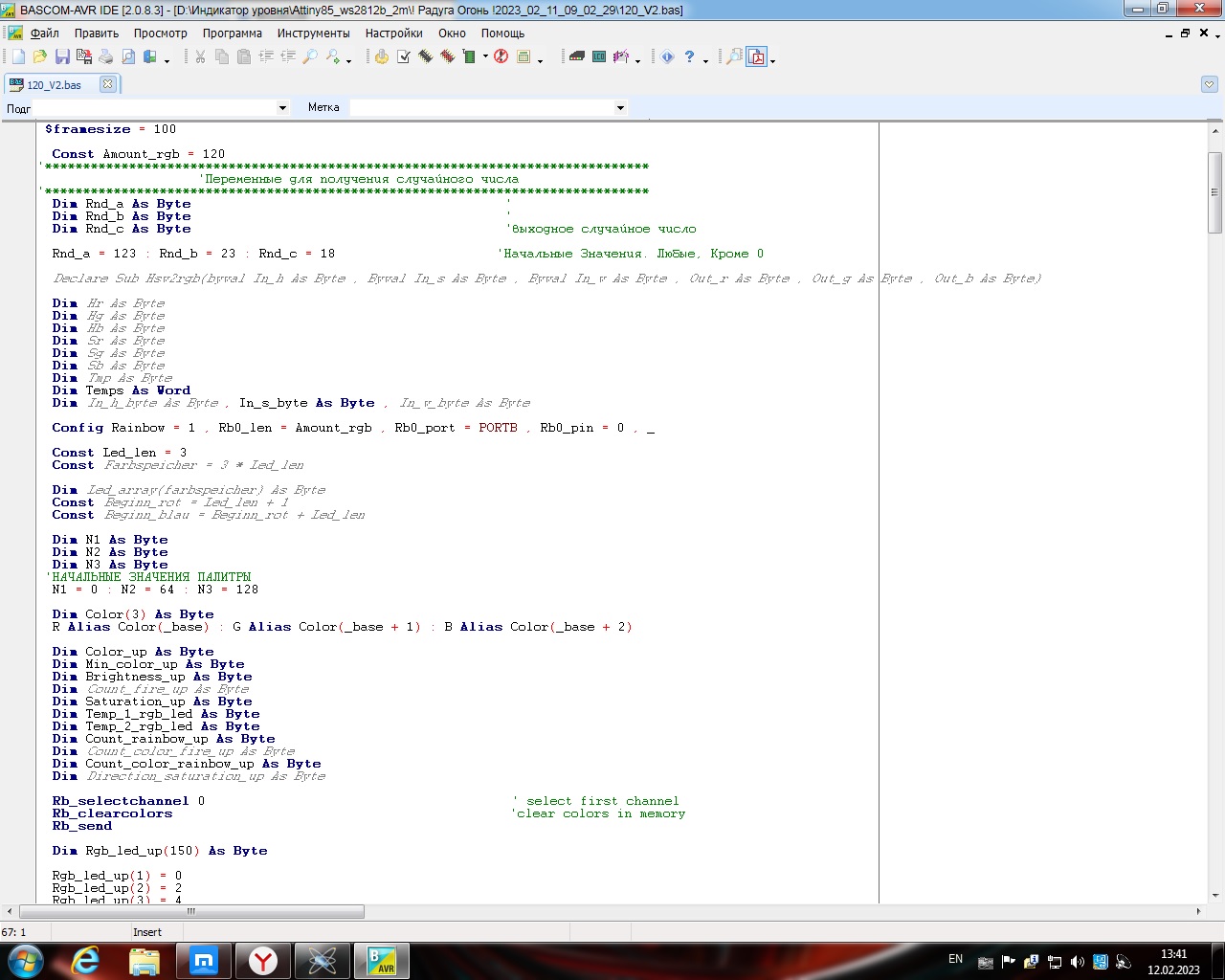Click the Paste clipboard icon
Viewport: 1225px width, 980px height.
(243, 57)
